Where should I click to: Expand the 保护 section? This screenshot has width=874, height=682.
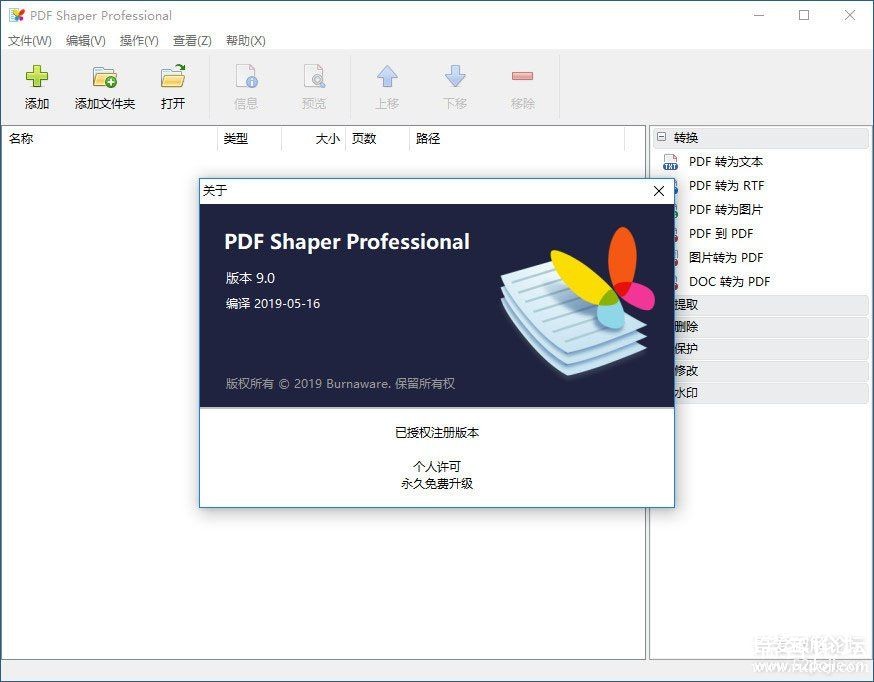coord(771,349)
